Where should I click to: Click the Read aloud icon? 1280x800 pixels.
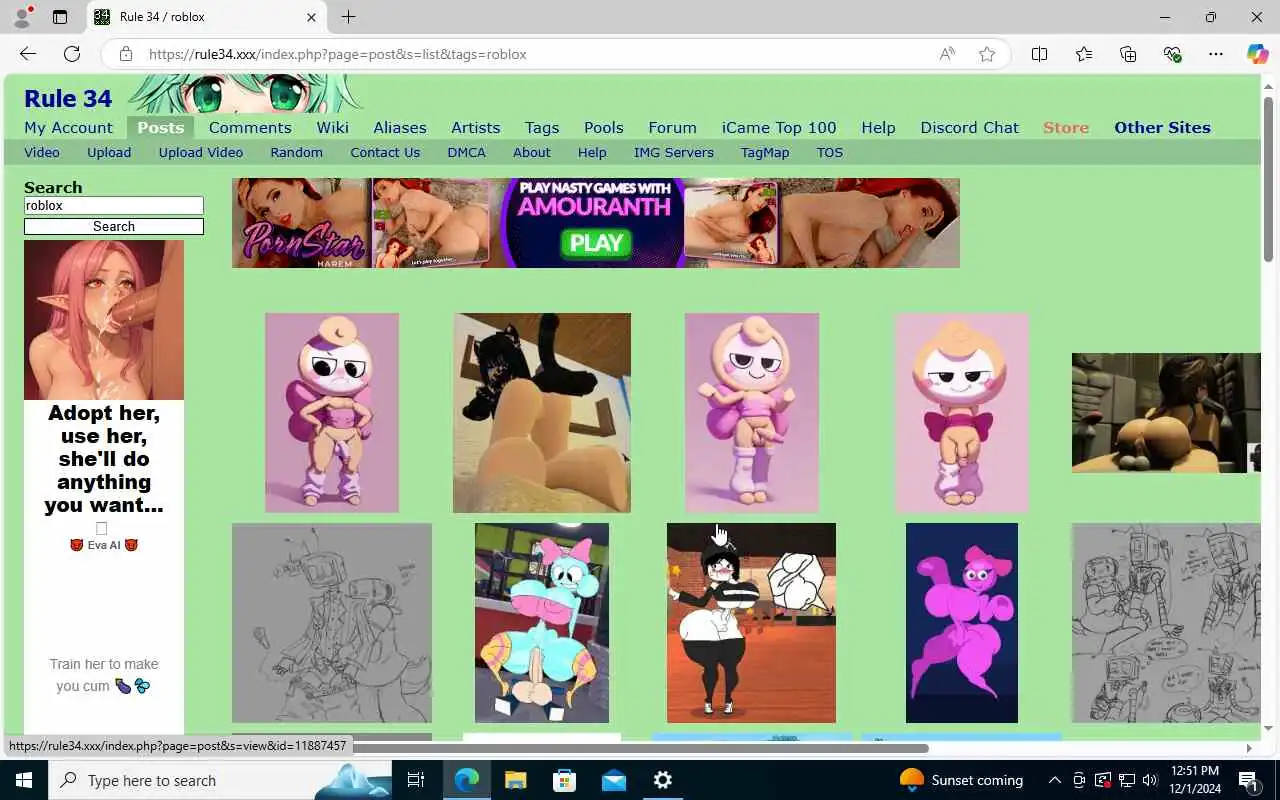pyautogui.click(x=947, y=54)
